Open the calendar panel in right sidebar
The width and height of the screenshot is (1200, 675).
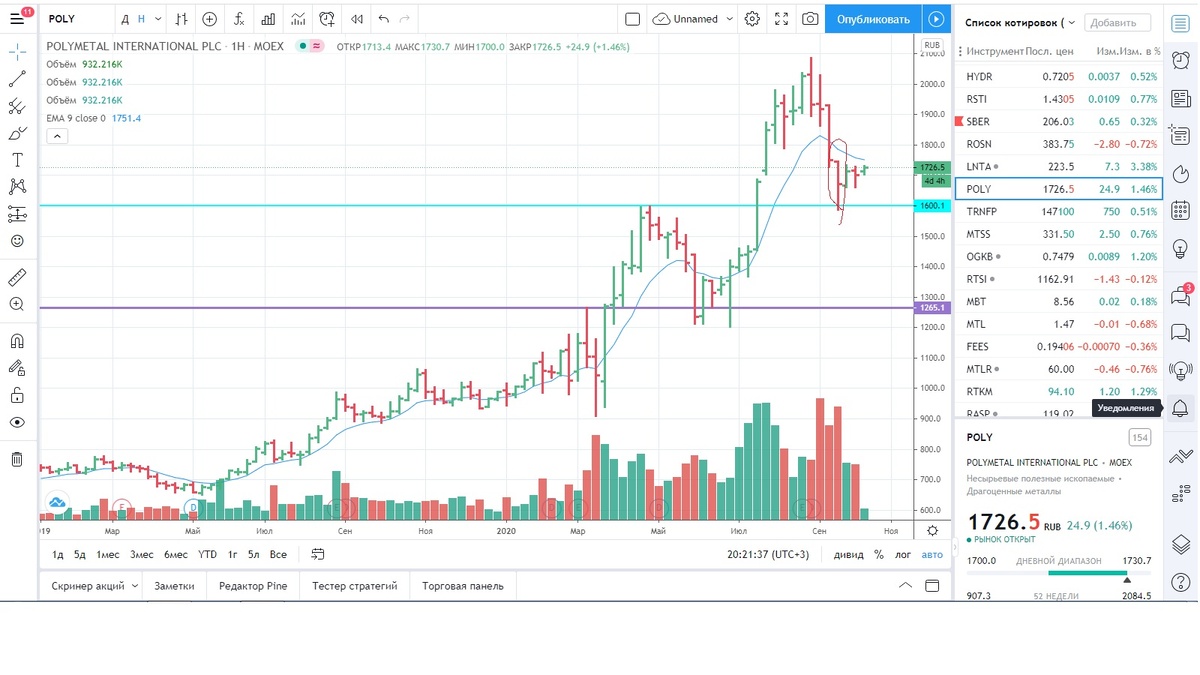1180,210
